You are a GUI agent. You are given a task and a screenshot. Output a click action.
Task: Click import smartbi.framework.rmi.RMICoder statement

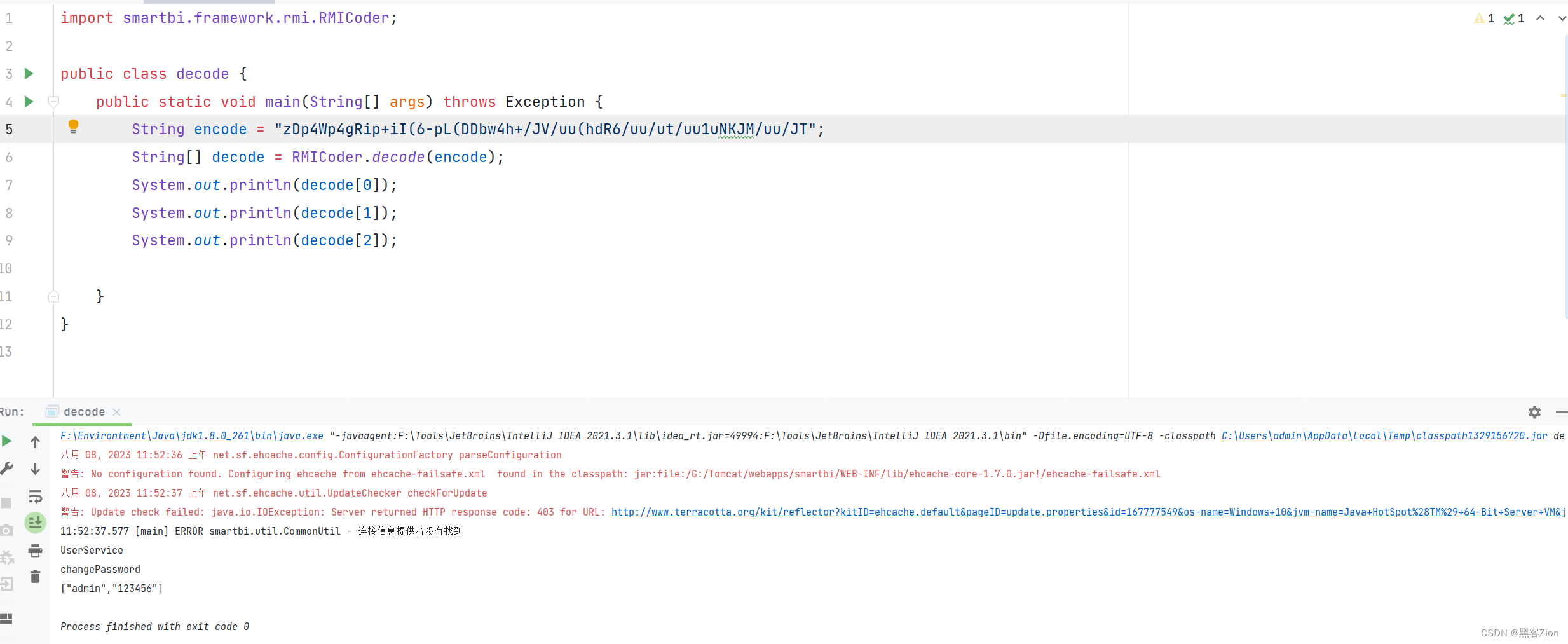[229, 18]
